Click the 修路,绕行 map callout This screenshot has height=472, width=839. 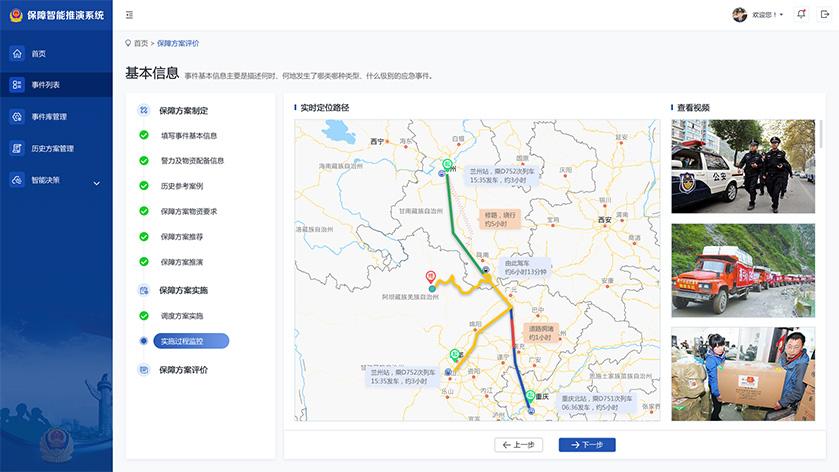(500, 219)
